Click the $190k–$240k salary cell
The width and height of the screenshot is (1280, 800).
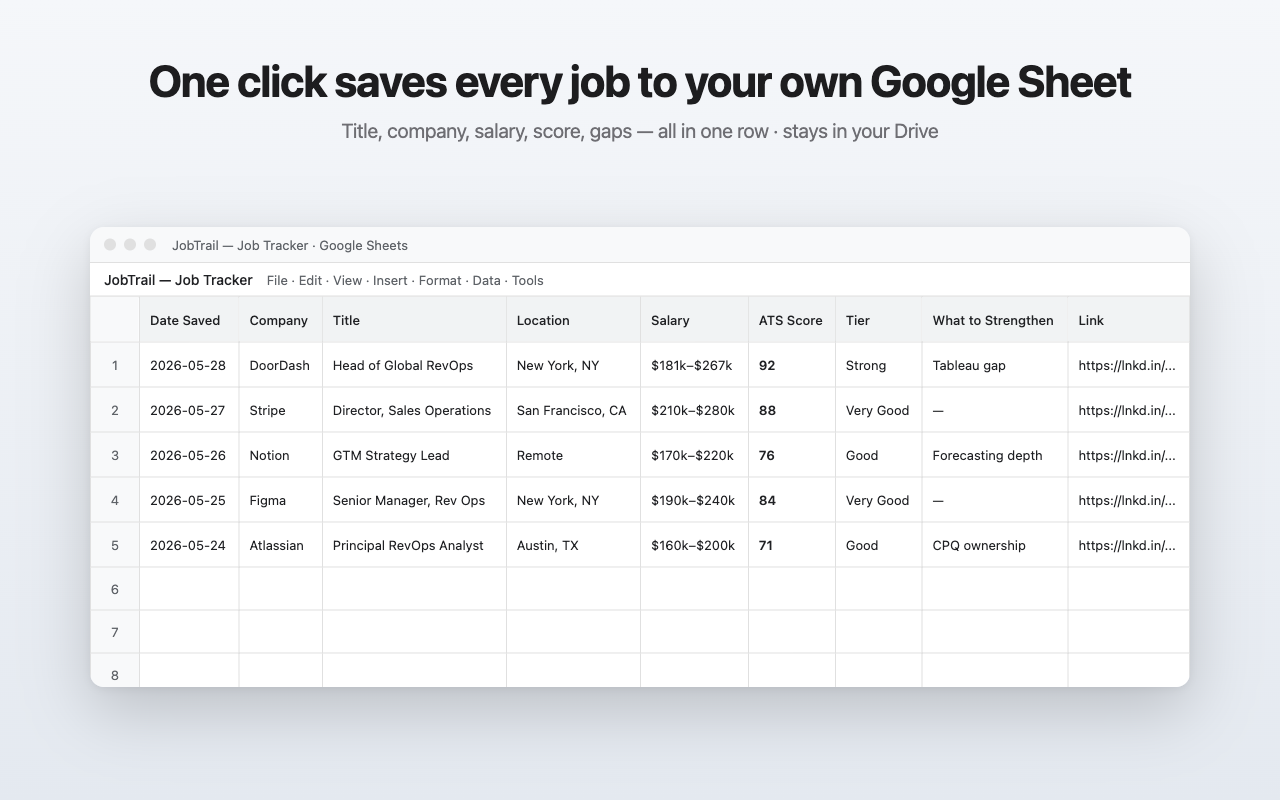click(x=694, y=500)
